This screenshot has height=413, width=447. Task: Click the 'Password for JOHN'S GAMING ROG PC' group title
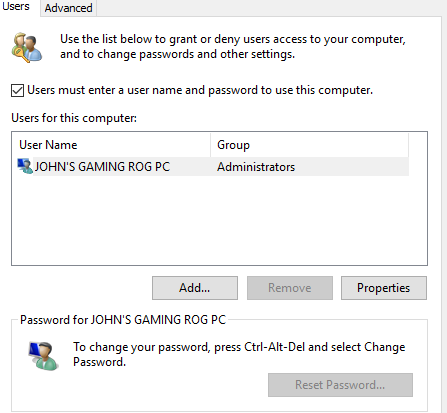point(123,320)
